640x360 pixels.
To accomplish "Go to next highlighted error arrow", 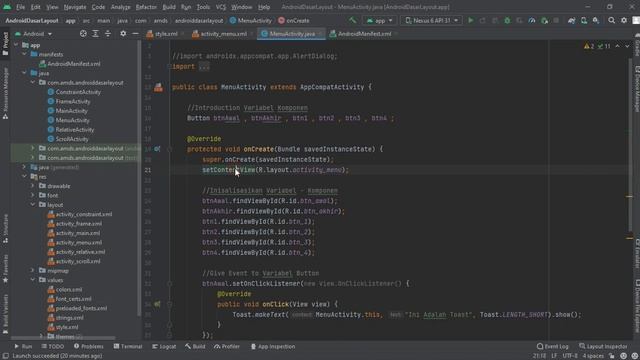I will (627, 46).
